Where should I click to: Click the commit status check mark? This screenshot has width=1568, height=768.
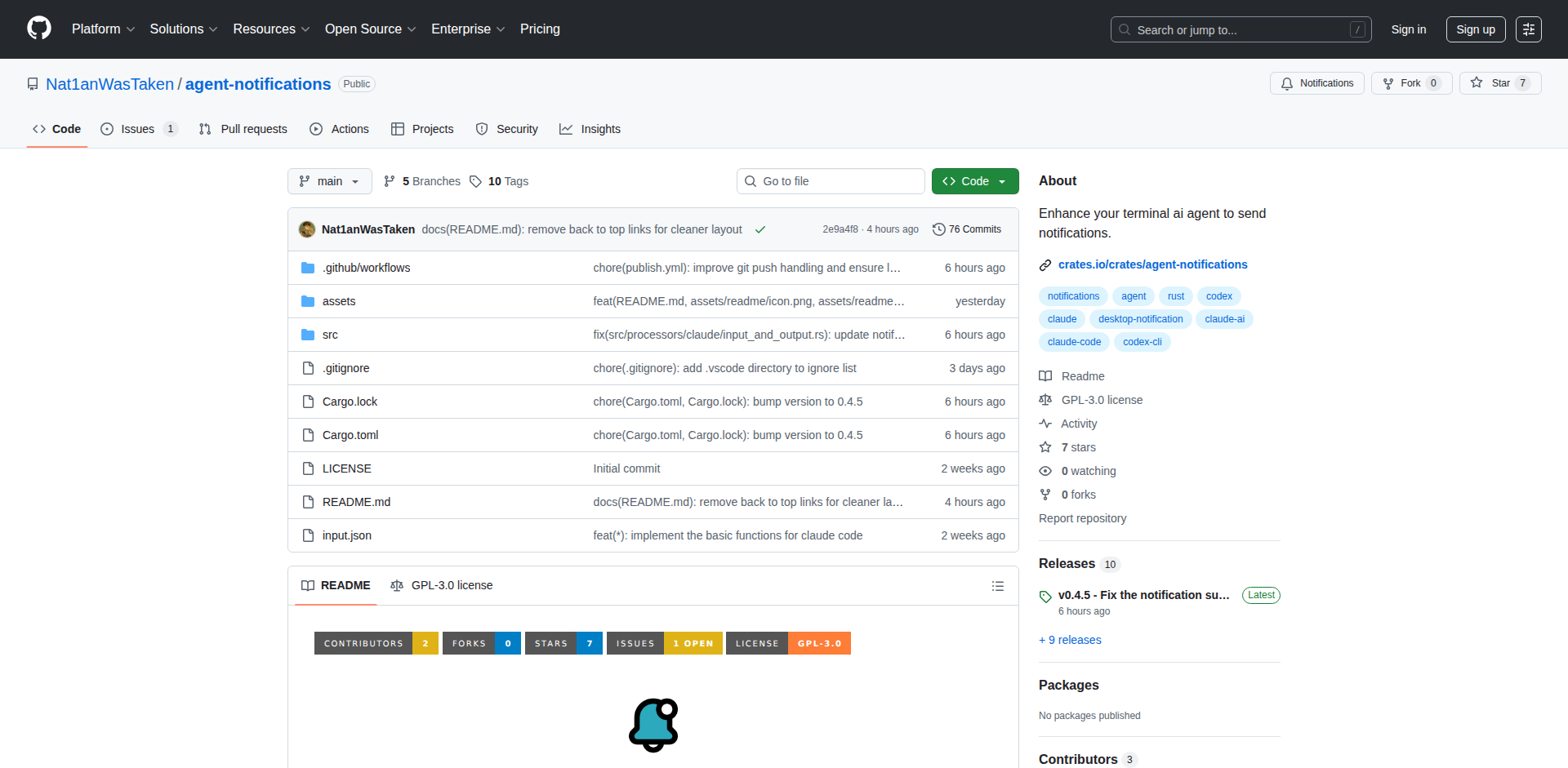coord(760,229)
